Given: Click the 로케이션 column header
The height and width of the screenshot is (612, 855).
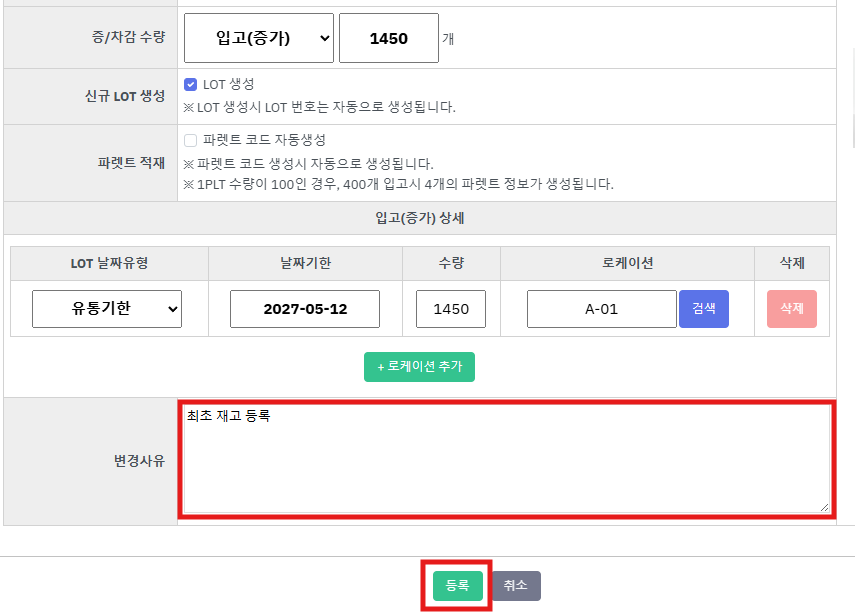Looking at the screenshot, I should [x=627, y=263].
